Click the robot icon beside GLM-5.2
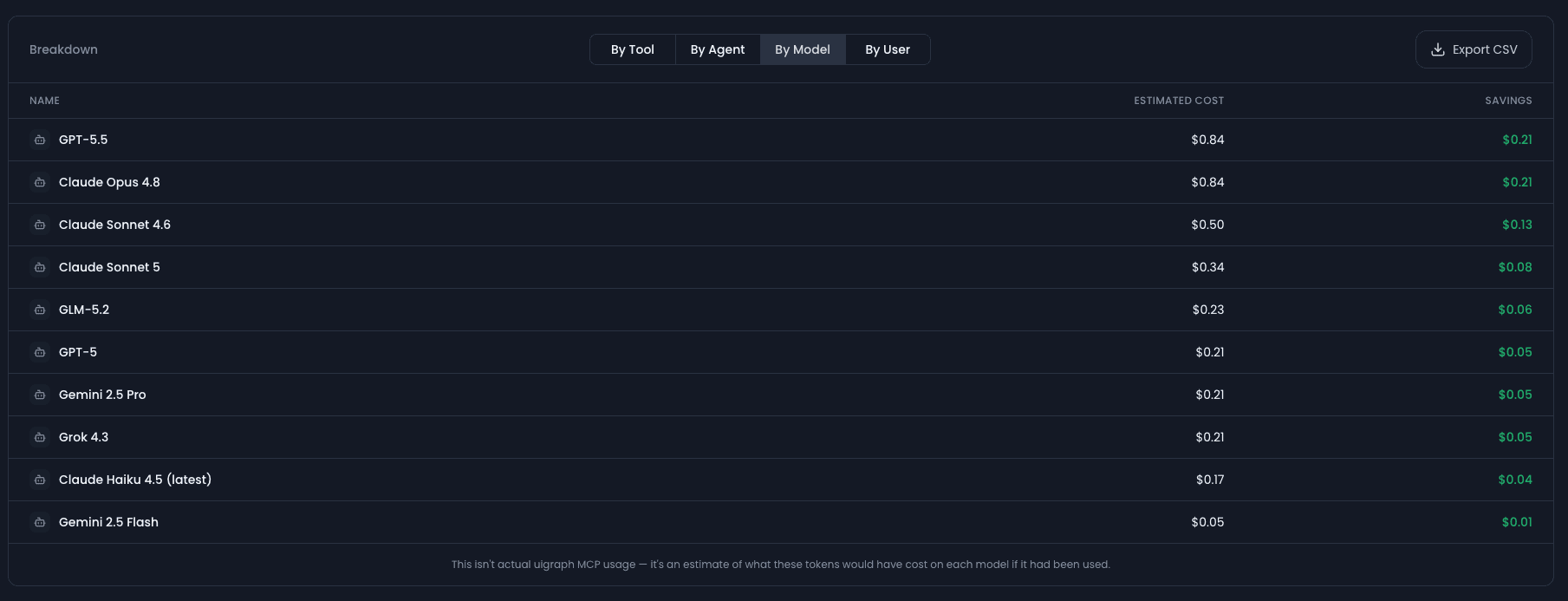1568x601 pixels. [x=40, y=310]
